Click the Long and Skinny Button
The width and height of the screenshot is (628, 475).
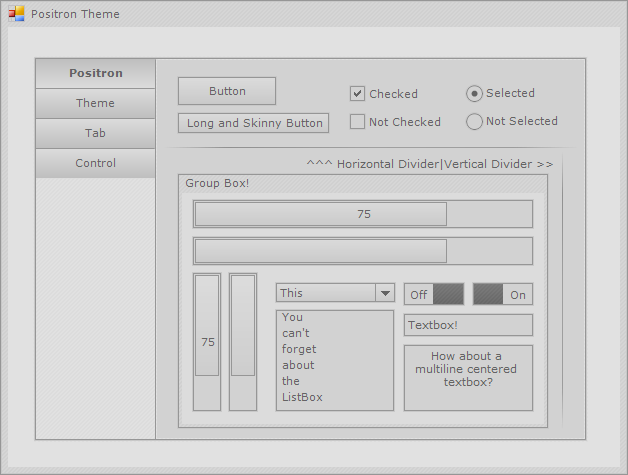pyautogui.click(x=254, y=123)
